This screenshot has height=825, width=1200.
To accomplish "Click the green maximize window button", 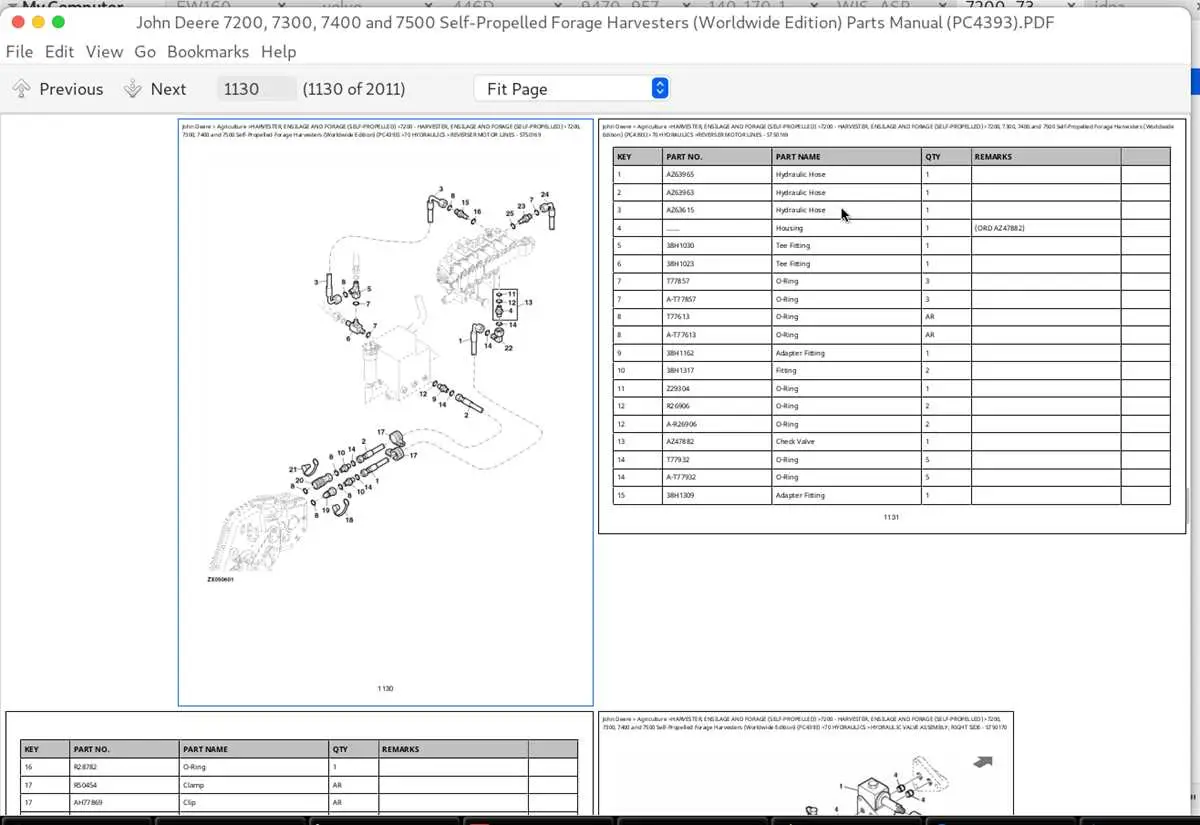I will (x=58, y=22).
